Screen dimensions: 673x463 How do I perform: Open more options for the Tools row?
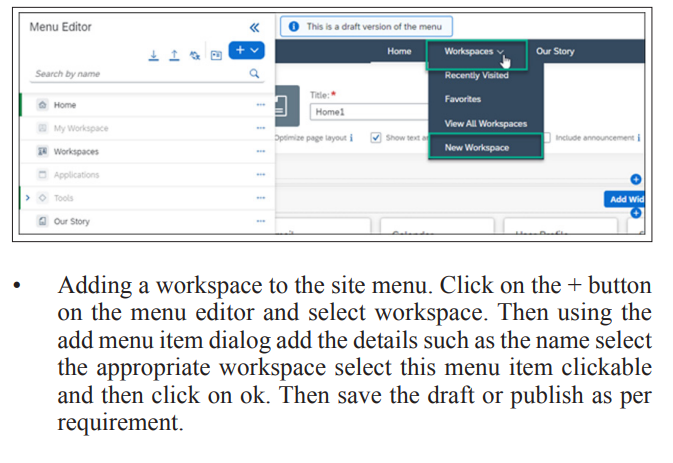pos(261,198)
